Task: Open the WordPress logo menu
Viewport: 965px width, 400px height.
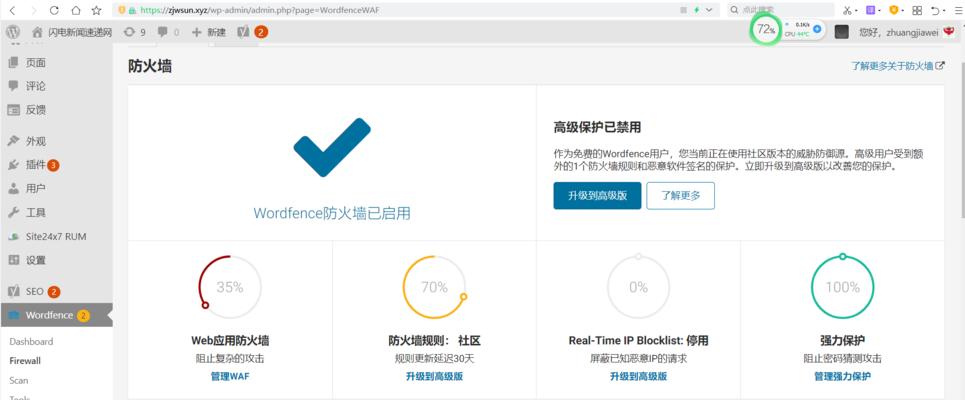Action: (14, 32)
